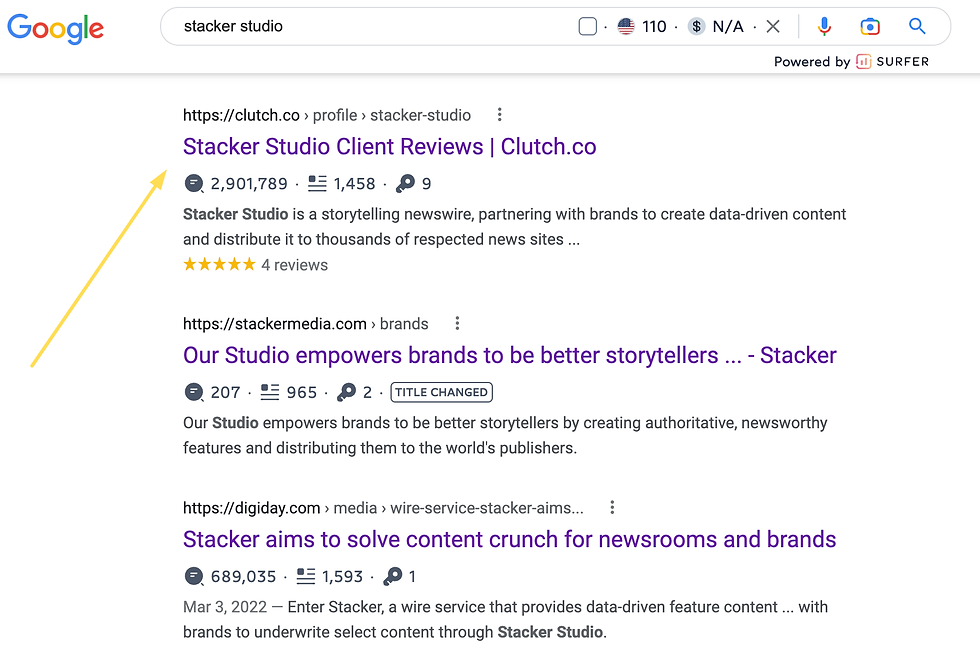
Task: Open the Google logo homepage link
Action: pyautogui.click(x=56, y=28)
